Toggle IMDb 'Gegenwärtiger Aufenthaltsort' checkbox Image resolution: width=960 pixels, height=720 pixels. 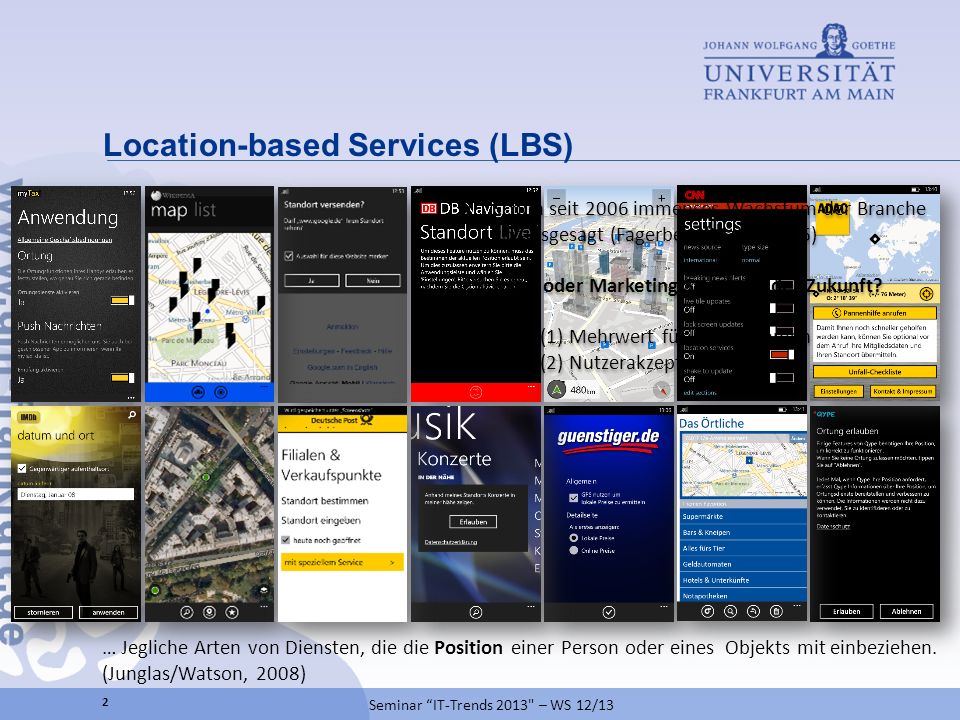[x=22, y=468]
